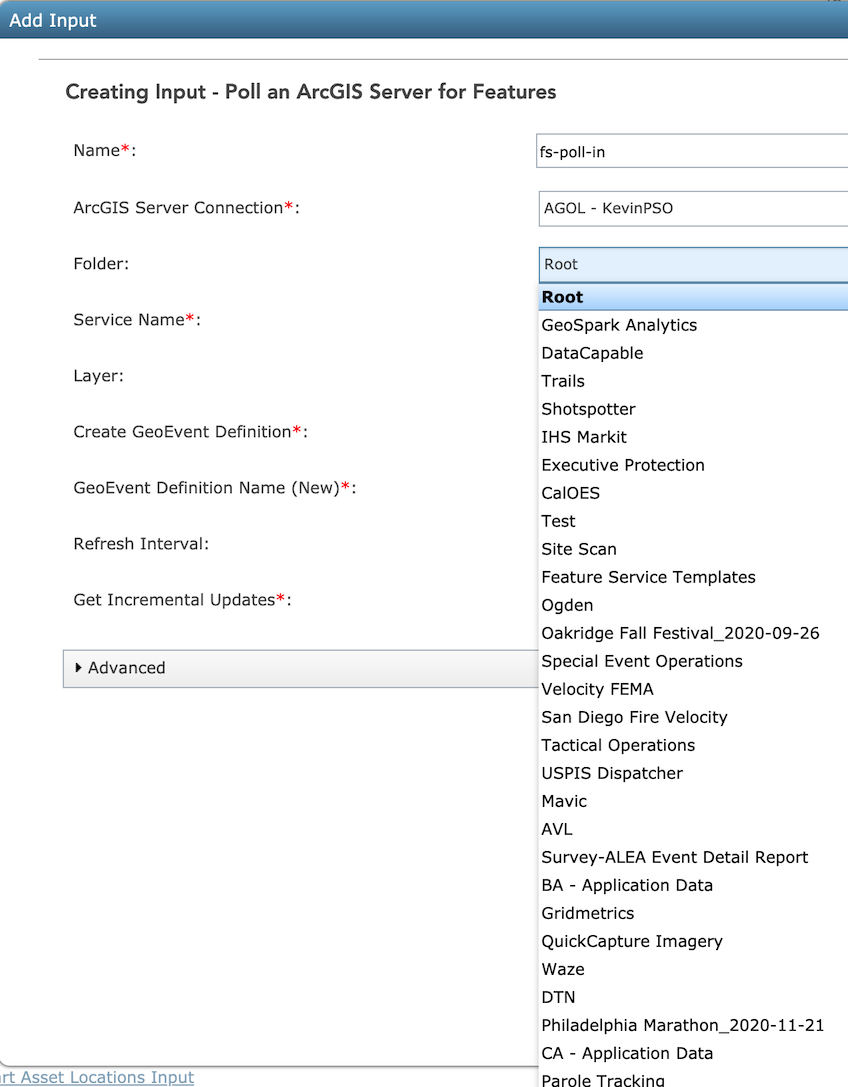Viewport: 848px width, 1087px height.
Task: Click the GeoEvent Definition Name (New) label
Action: pyautogui.click(x=215, y=488)
